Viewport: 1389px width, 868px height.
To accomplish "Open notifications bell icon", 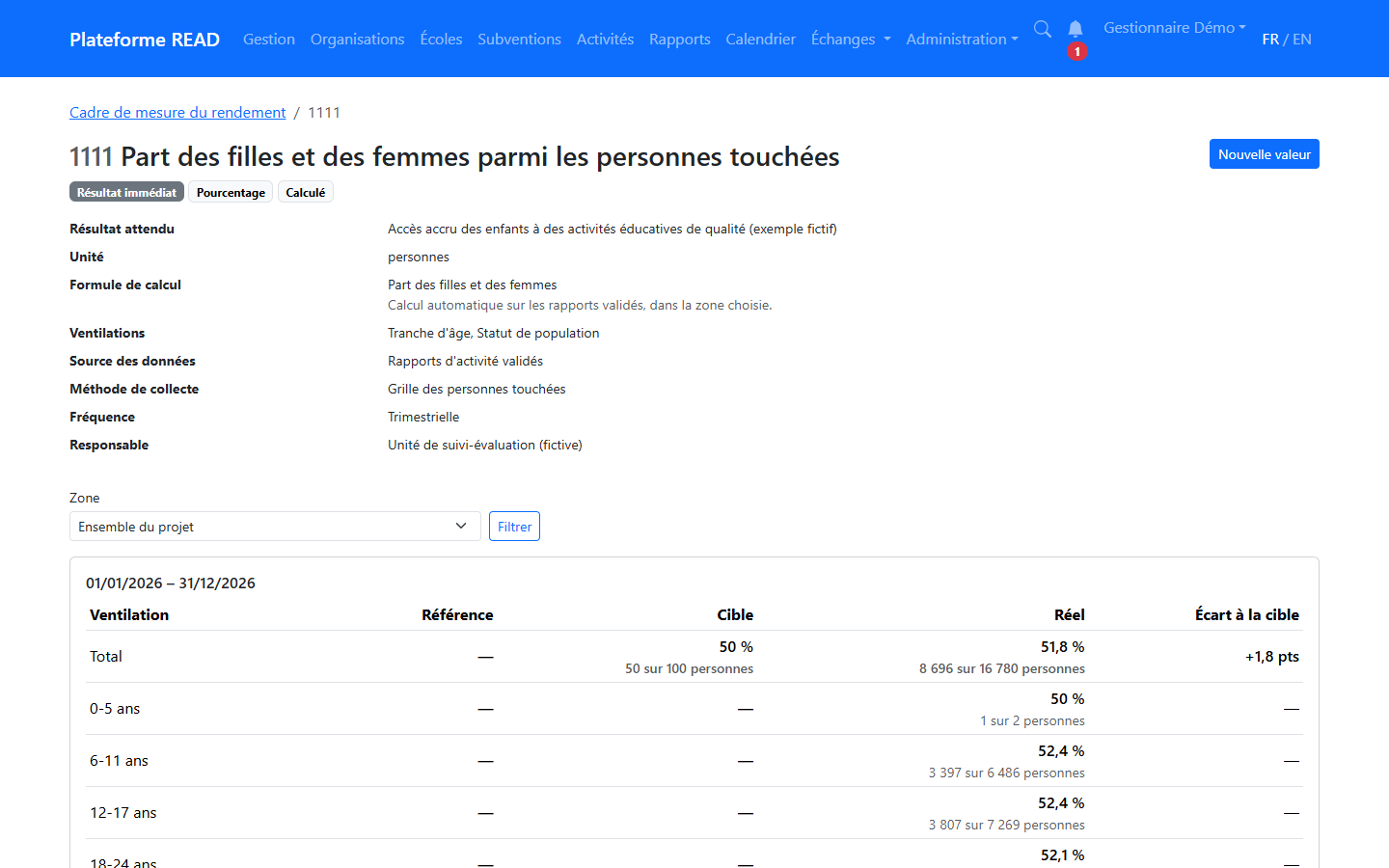I will coord(1076,29).
